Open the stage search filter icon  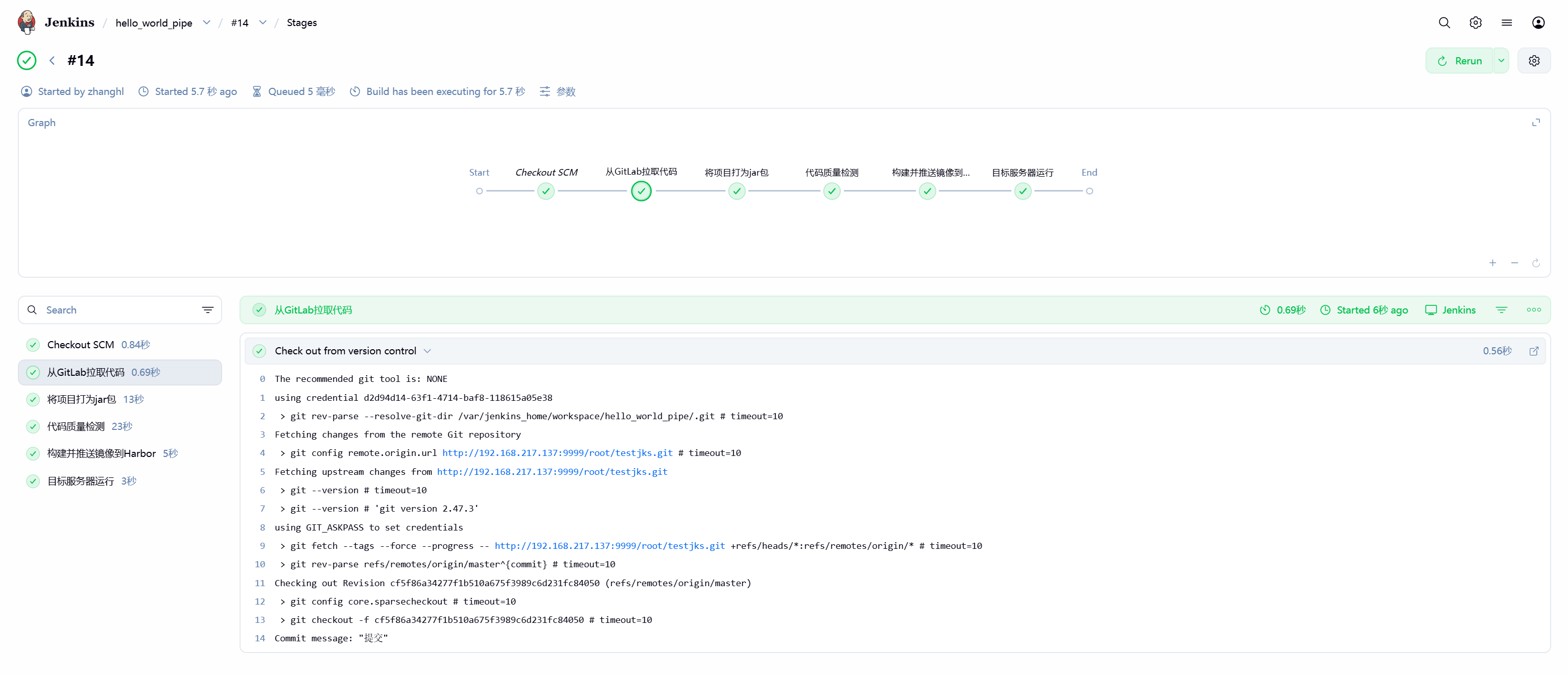(207, 310)
